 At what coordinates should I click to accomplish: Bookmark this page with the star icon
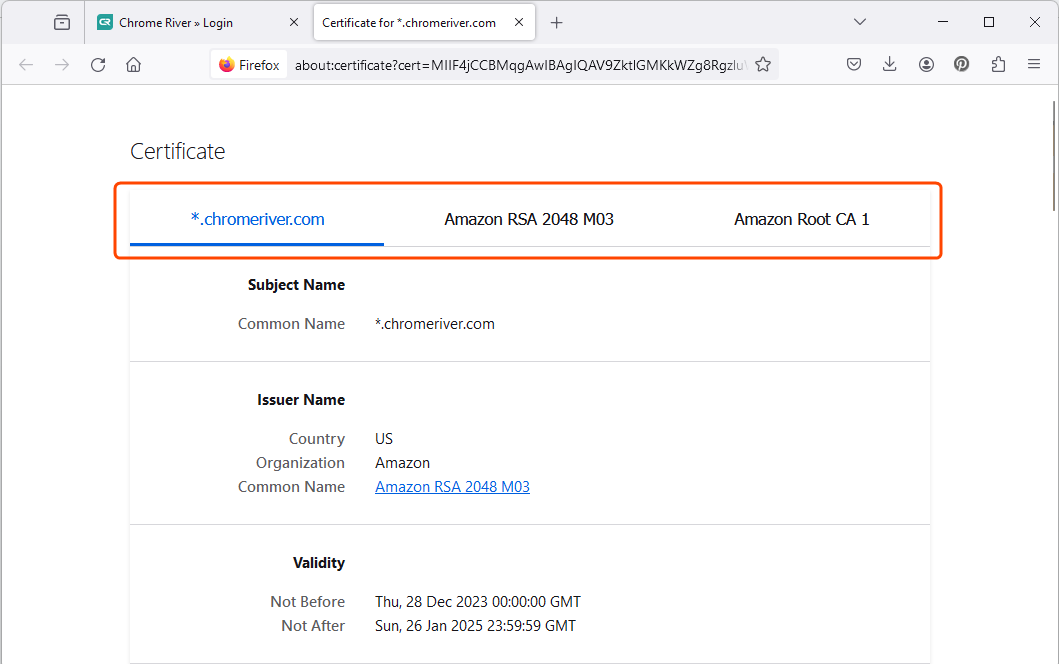(763, 65)
